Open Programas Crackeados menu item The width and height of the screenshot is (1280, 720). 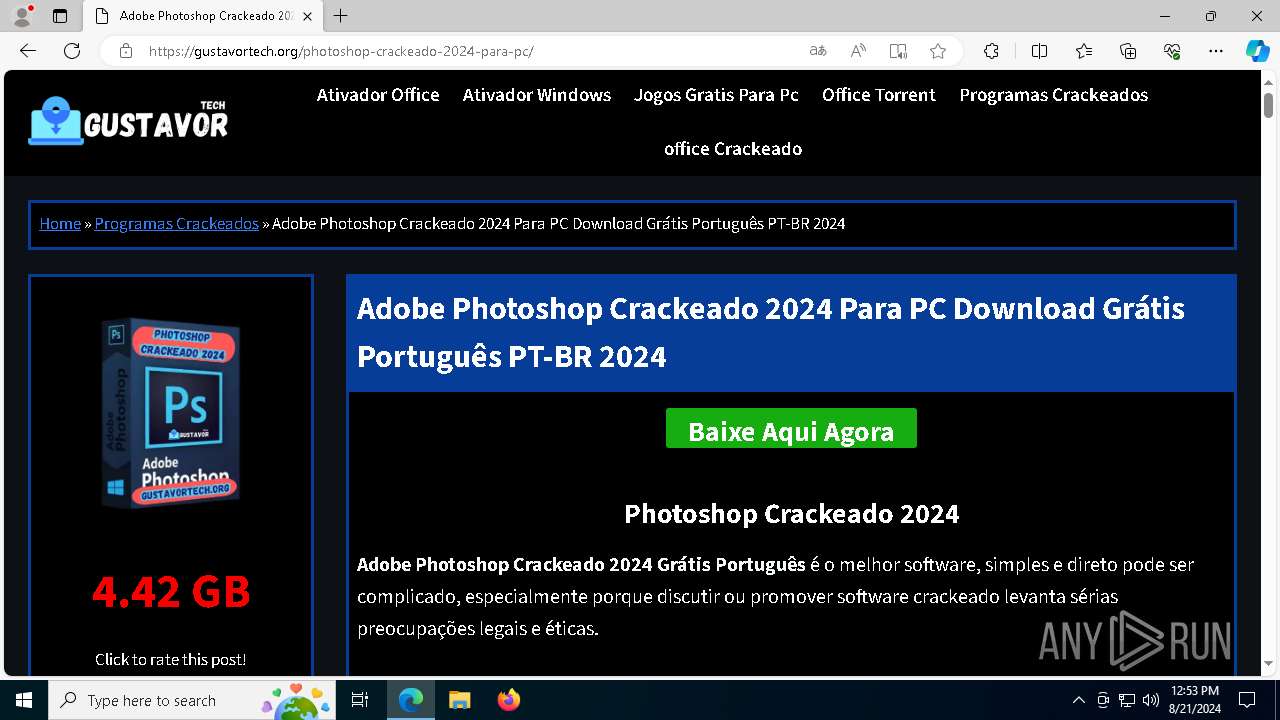pos(1054,95)
